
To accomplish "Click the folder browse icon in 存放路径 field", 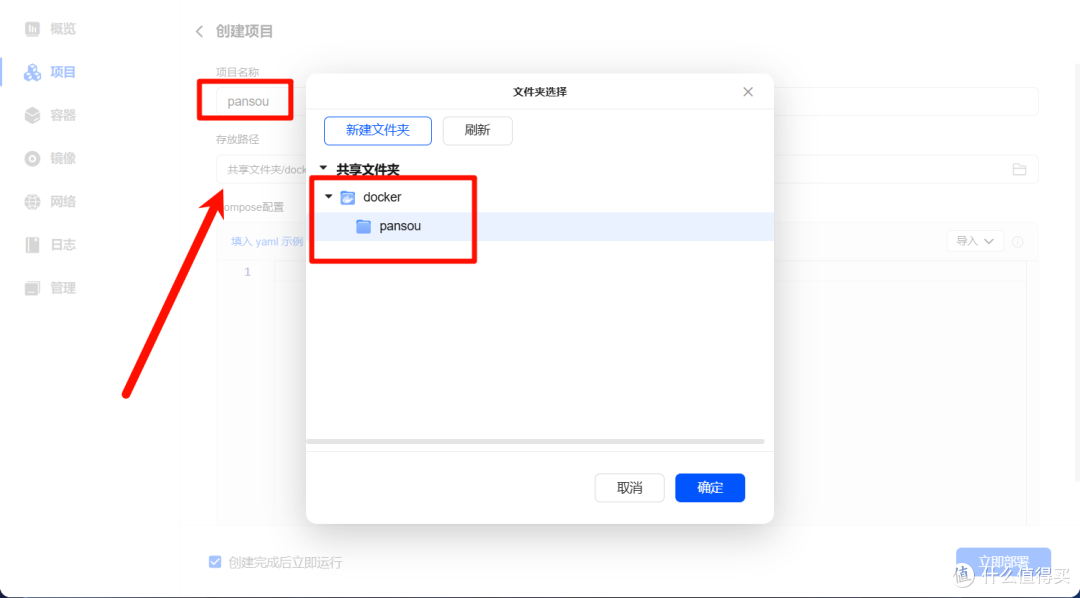I will click(x=1019, y=169).
